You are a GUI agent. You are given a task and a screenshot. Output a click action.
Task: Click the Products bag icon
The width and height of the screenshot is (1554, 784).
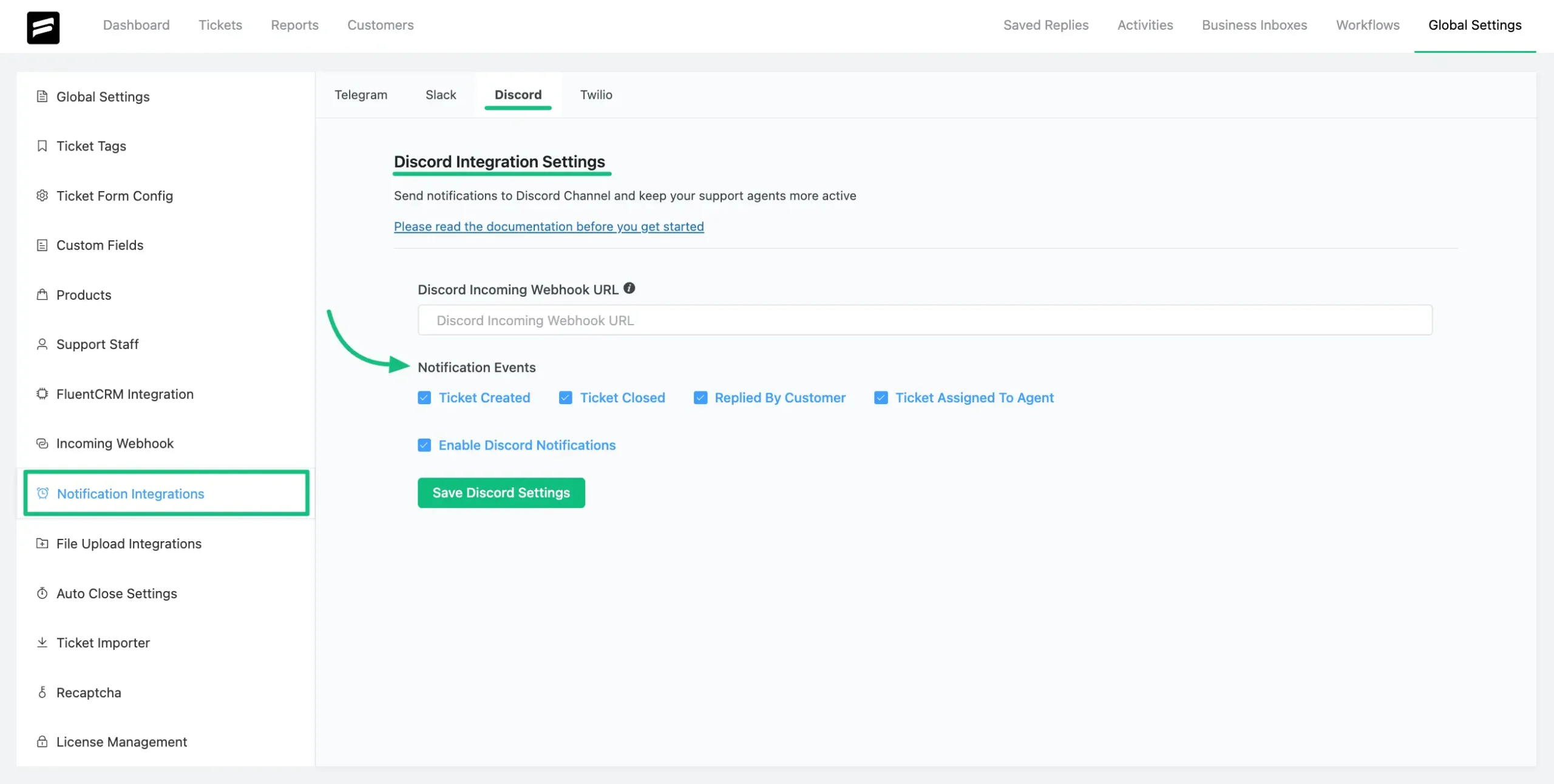[x=42, y=294]
